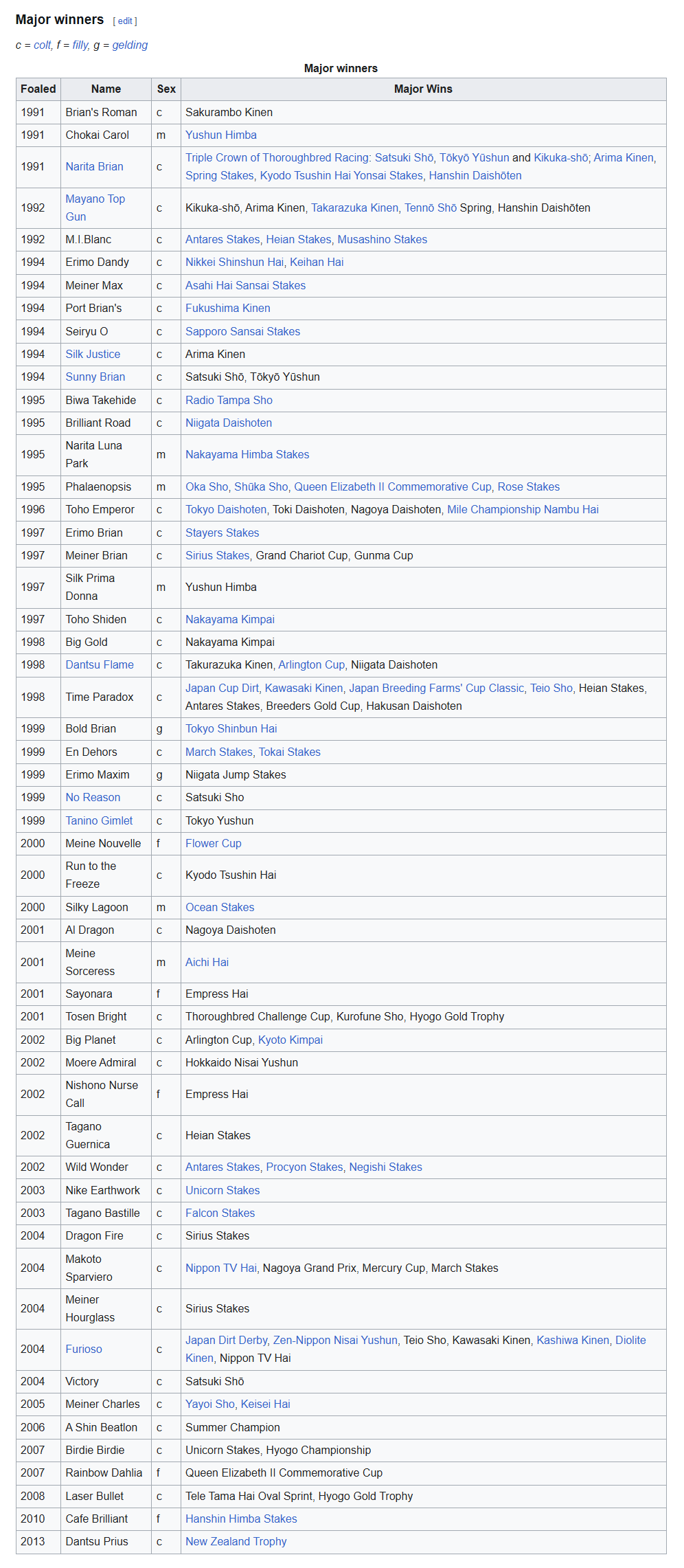Open the Sapporo Sansai Stakes link

tap(242, 332)
